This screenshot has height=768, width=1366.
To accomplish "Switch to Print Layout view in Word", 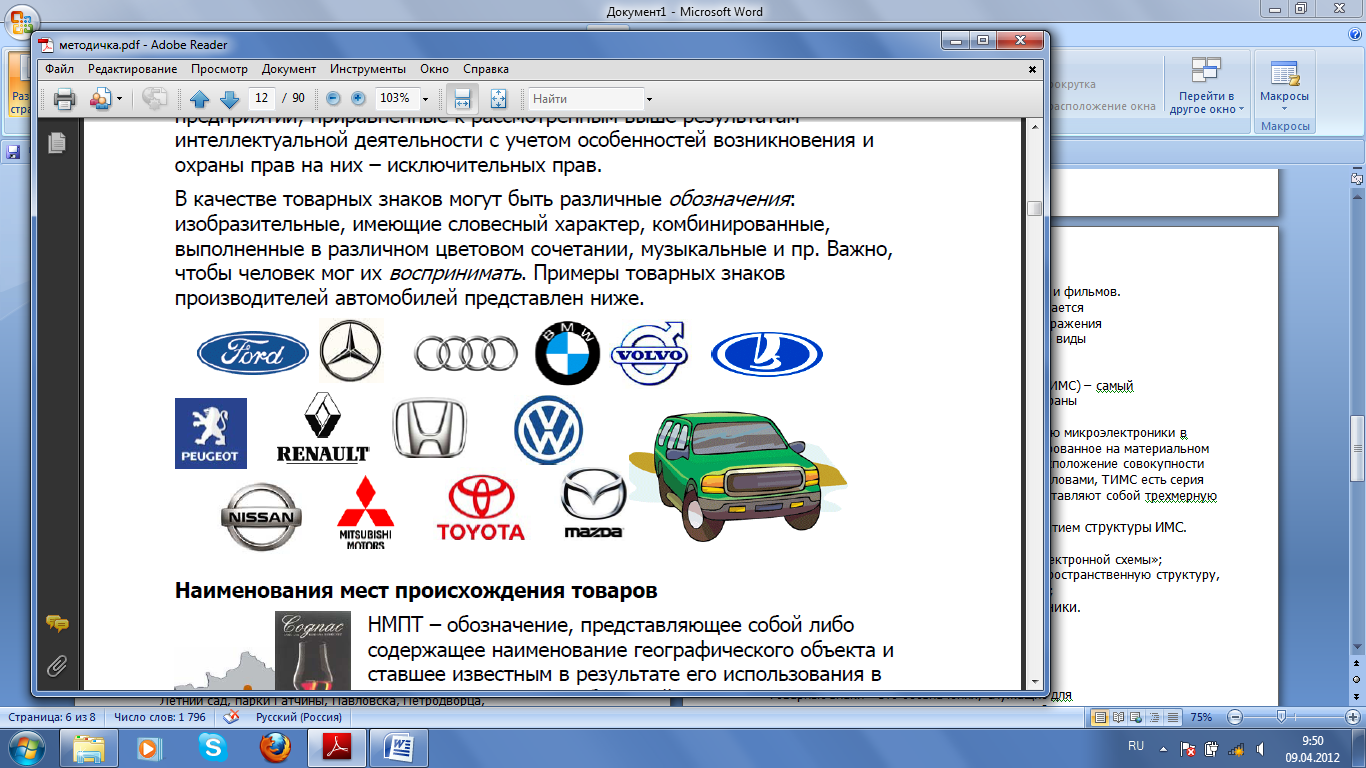I will pos(1101,717).
